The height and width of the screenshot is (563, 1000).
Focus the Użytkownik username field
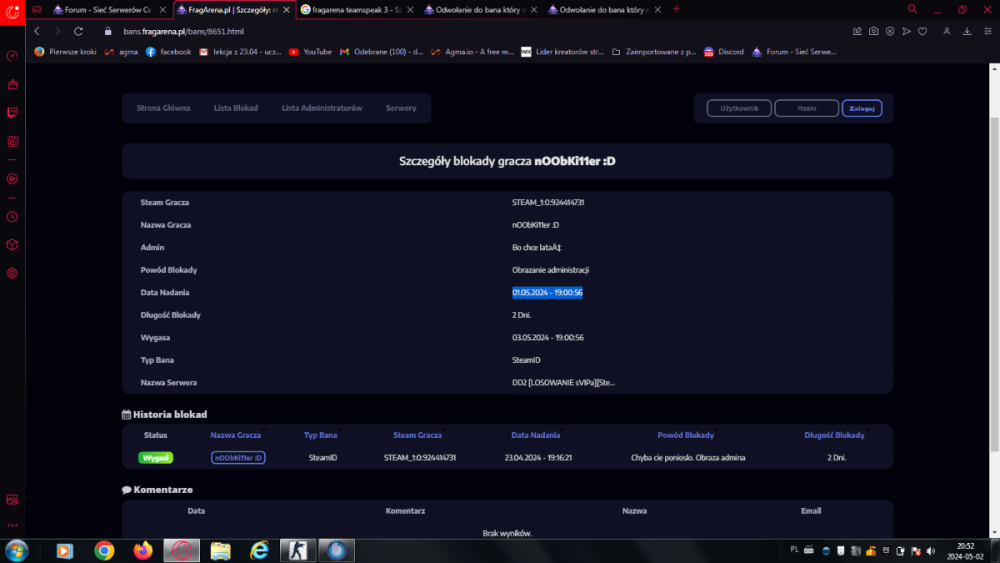click(739, 108)
